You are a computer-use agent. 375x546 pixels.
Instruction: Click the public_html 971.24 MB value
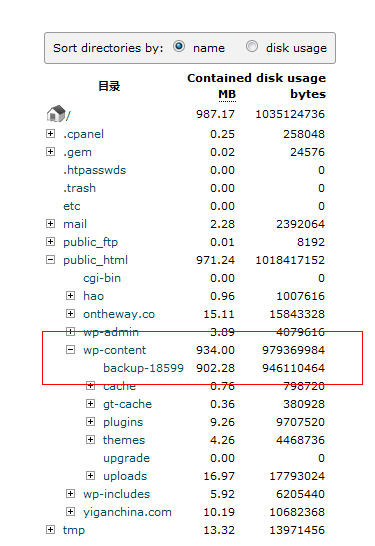[x=216, y=260]
